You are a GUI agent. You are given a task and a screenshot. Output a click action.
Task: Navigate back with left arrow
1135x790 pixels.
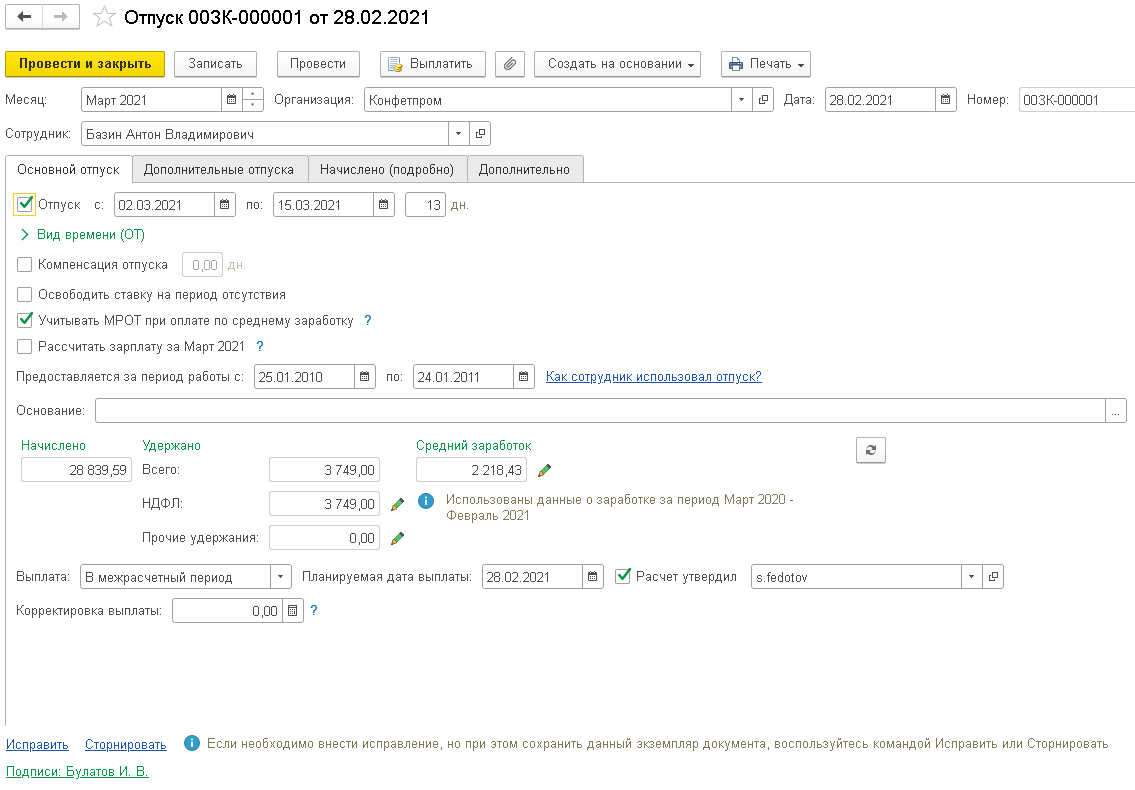[x=25, y=17]
